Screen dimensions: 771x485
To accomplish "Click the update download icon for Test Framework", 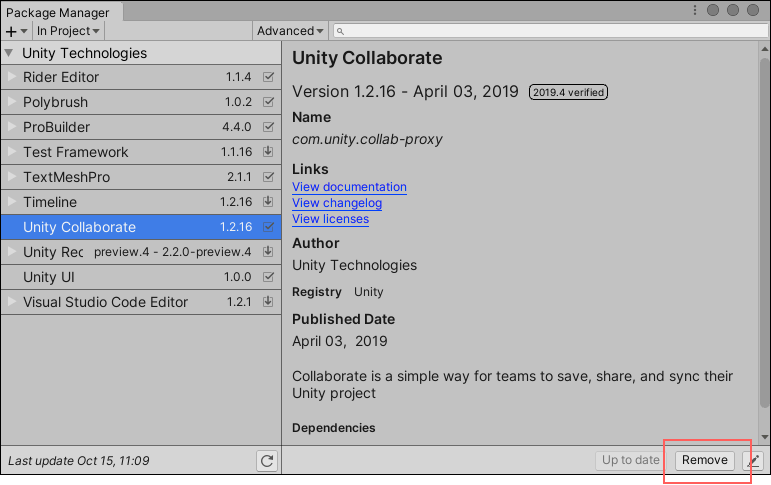I will 268,152.
